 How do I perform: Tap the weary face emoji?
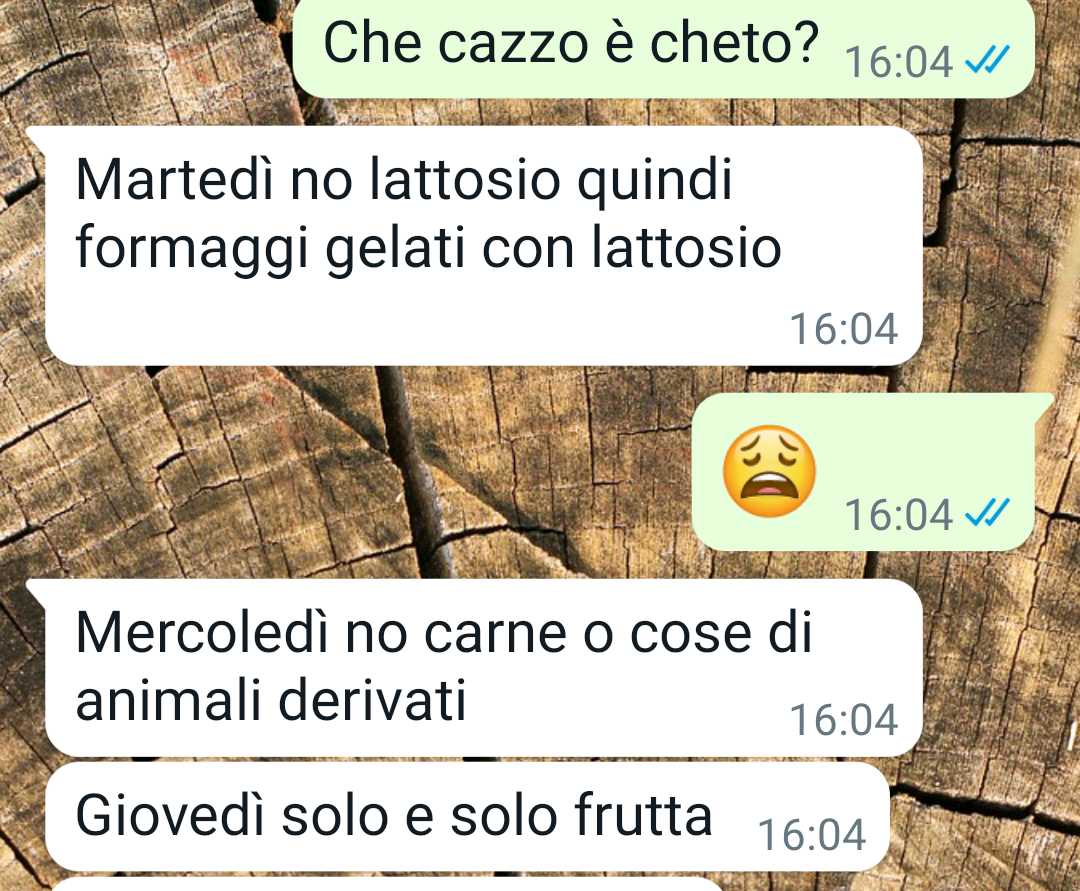coord(769,471)
